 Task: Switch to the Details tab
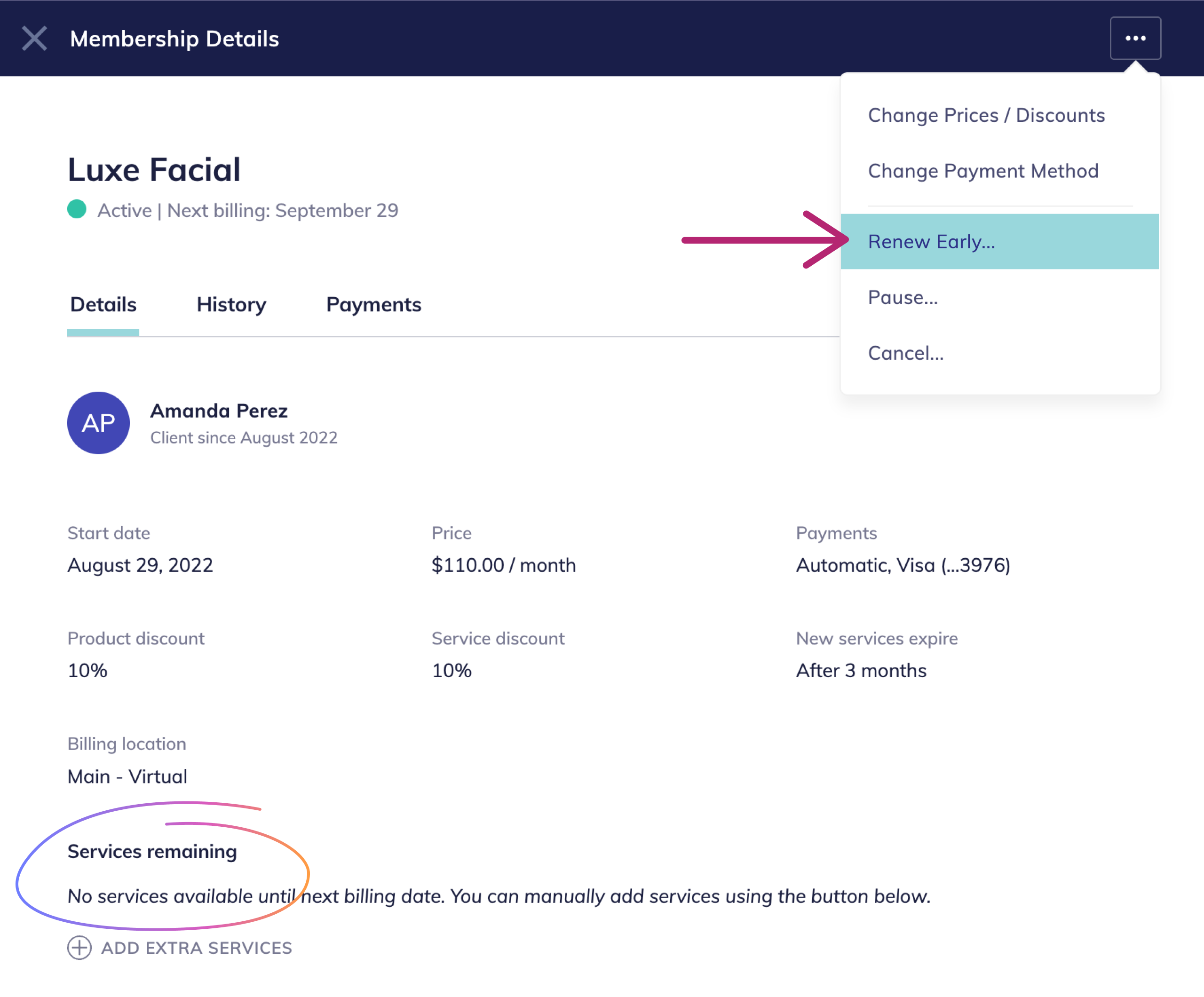pos(103,304)
